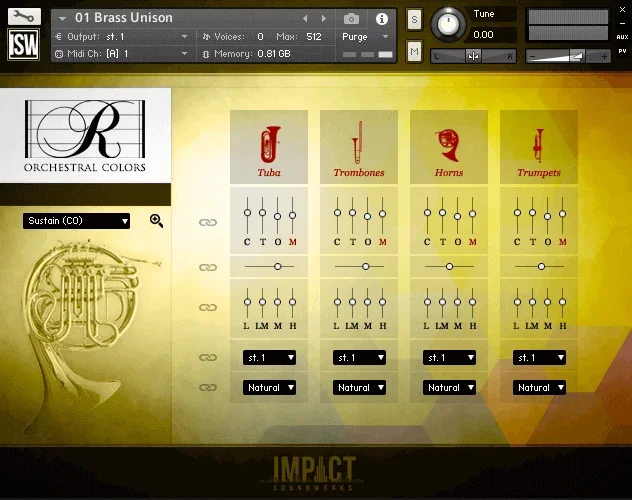Click the instrument name 01 Brass Unison

(x=124, y=18)
